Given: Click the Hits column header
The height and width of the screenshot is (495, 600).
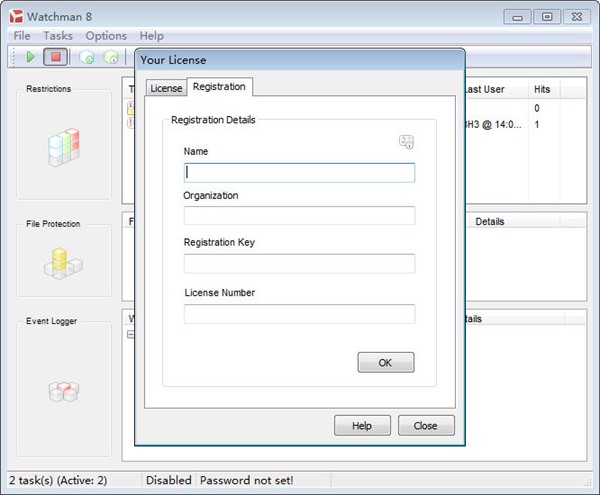Looking at the screenshot, I should coord(543,89).
